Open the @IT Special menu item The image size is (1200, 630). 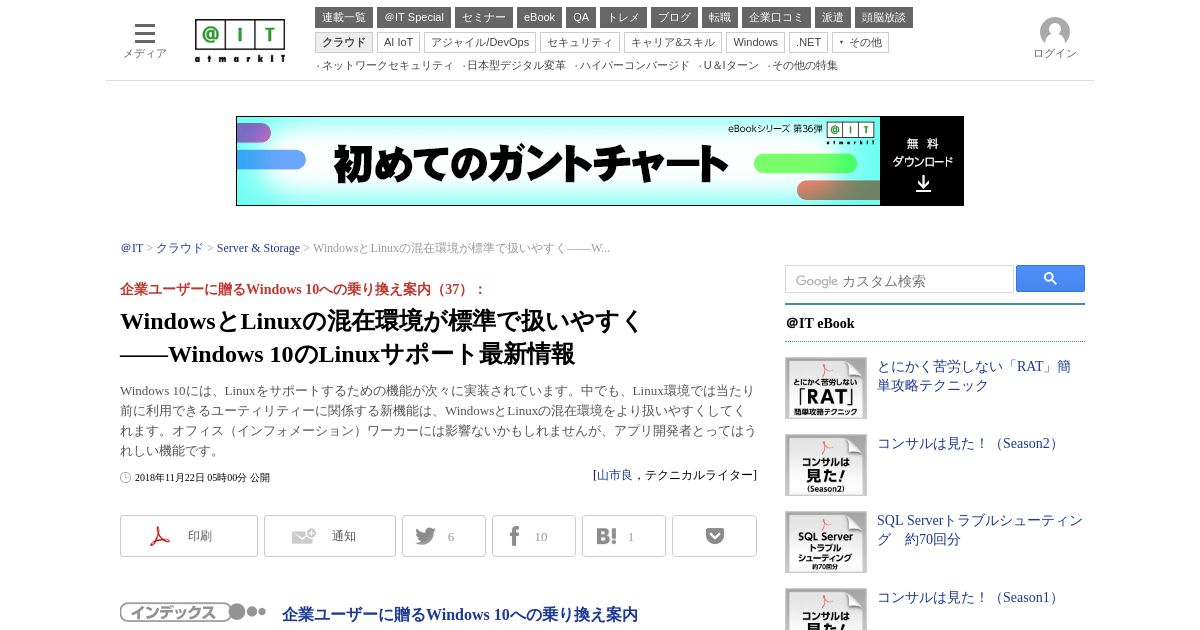[414, 17]
